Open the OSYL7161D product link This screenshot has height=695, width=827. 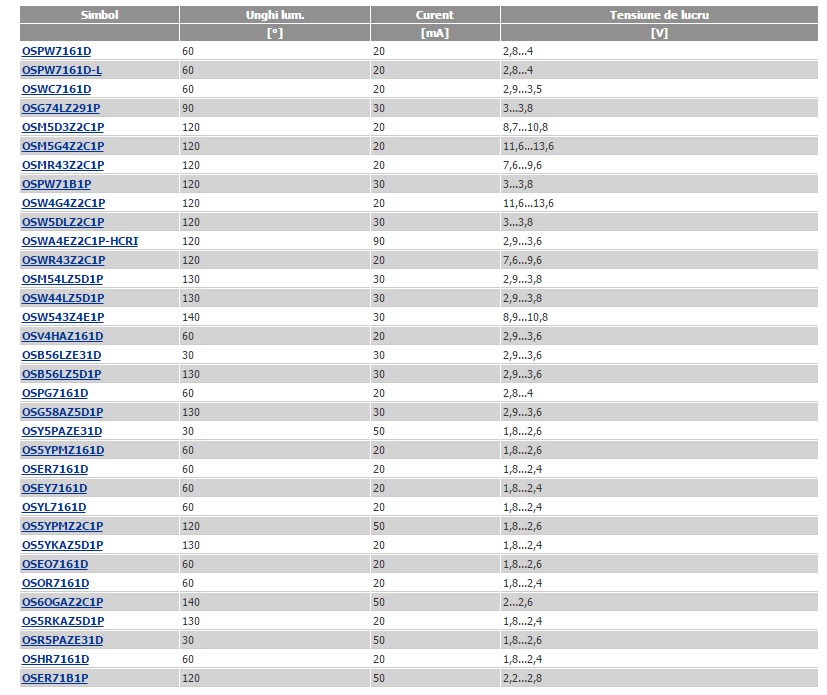tap(54, 507)
